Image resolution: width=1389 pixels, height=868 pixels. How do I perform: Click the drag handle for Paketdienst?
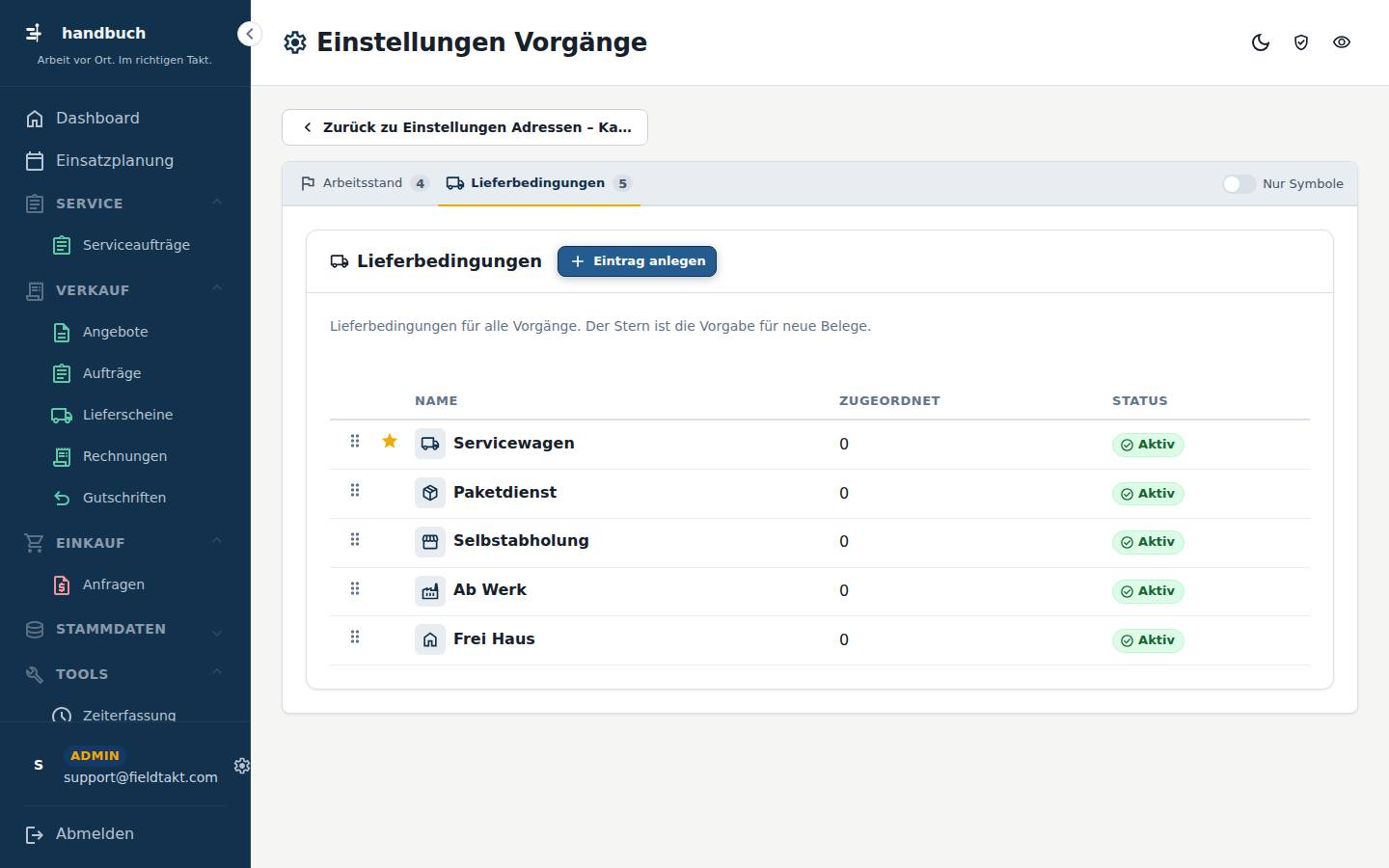point(355,490)
